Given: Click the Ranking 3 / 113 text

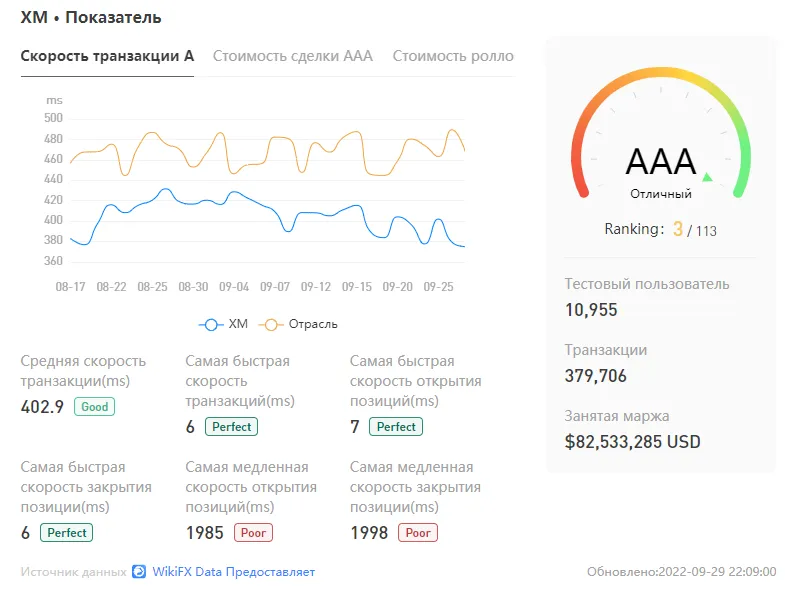Looking at the screenshot, I should 660,229.
